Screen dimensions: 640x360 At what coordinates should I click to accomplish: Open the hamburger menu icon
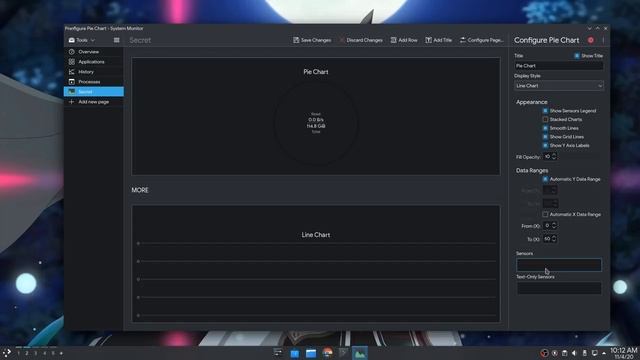[x=116, y=40]
